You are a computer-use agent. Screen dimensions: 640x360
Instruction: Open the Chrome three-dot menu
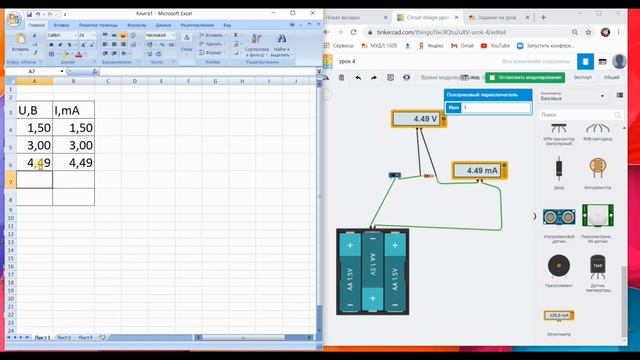619,32
